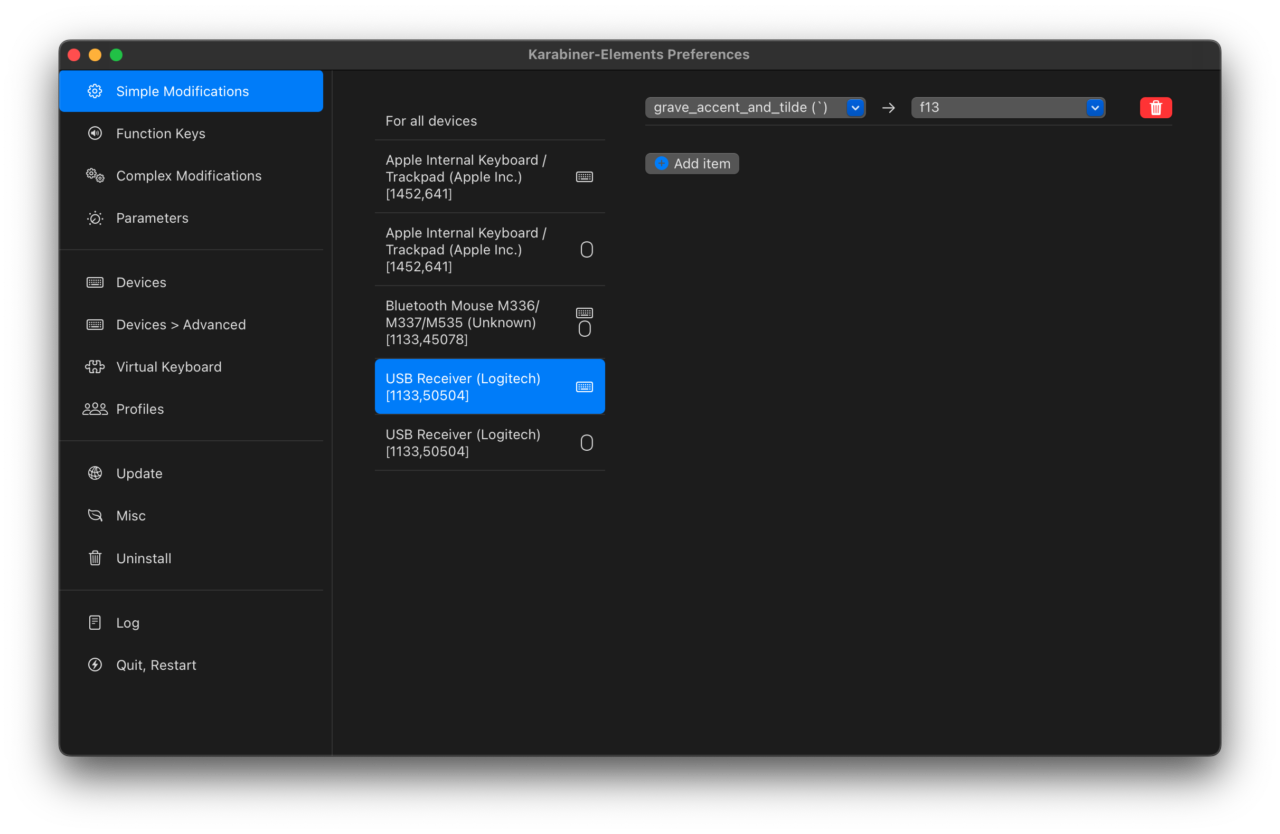
Task: Open the Virtual Keyboard section
Action: 192,367
